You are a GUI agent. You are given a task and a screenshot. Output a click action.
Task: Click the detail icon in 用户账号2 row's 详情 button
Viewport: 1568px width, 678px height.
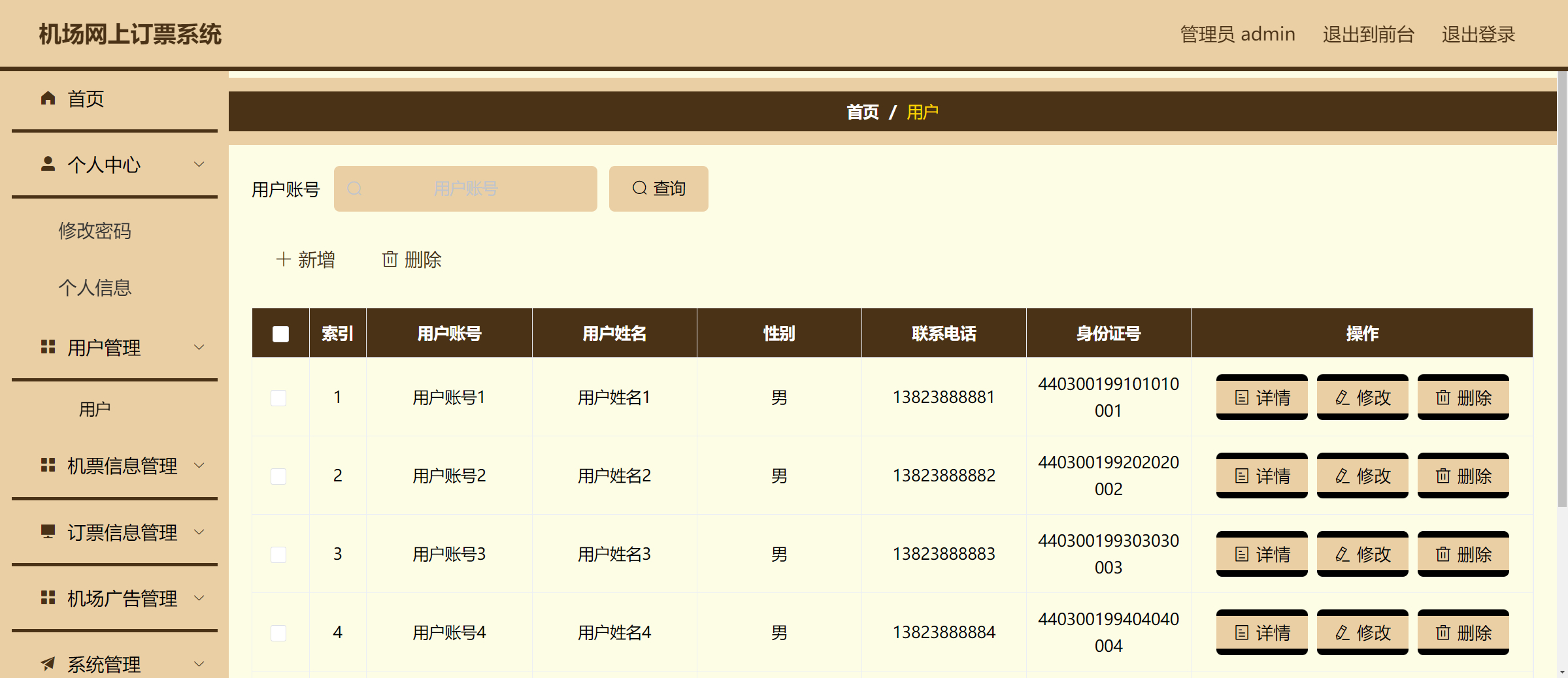click(1242, 476)
